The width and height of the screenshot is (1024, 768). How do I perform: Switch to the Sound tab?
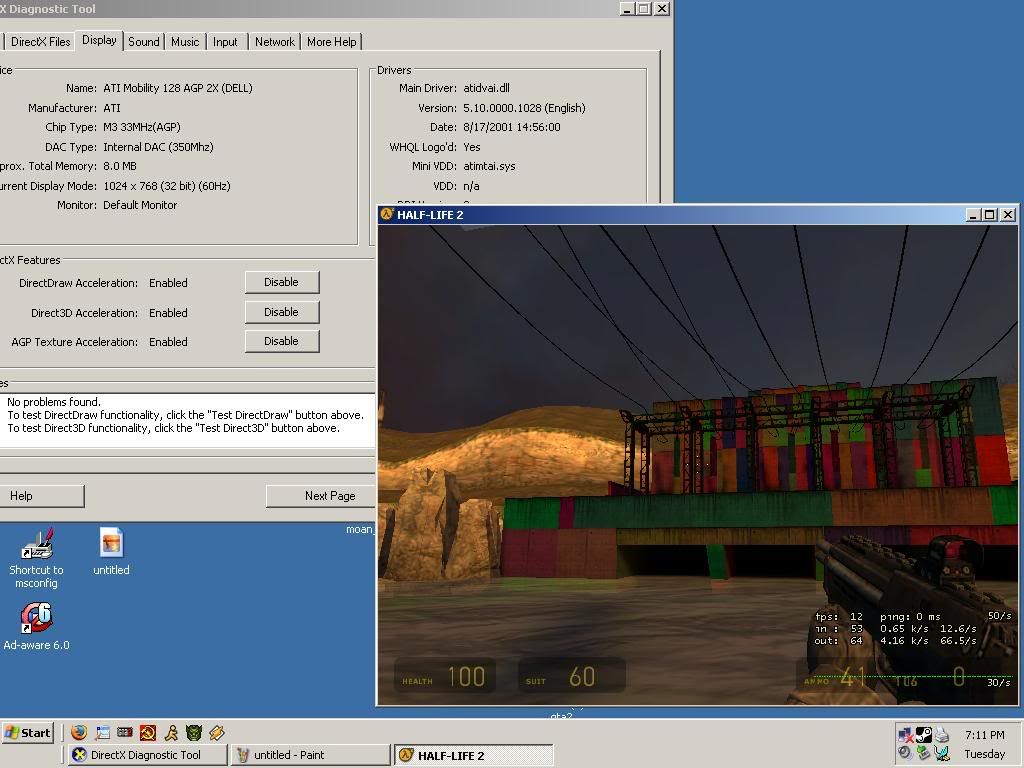(144, 42)
